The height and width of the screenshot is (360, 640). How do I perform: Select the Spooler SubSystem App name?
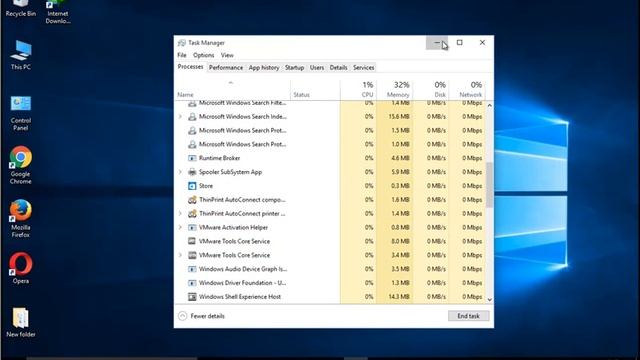click(230, 172)
